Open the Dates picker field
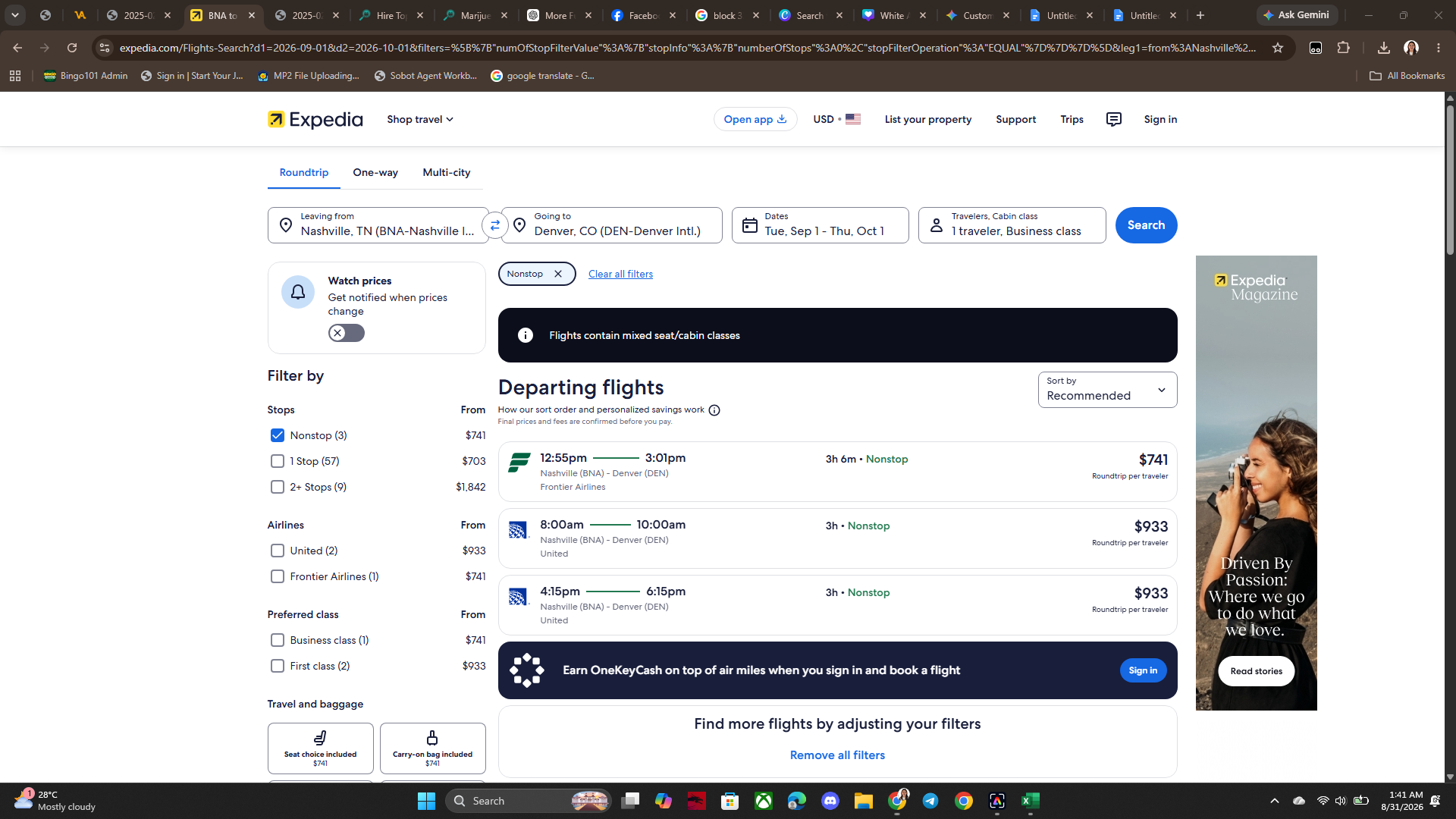 pyautogui.click(x=820, y=225)
